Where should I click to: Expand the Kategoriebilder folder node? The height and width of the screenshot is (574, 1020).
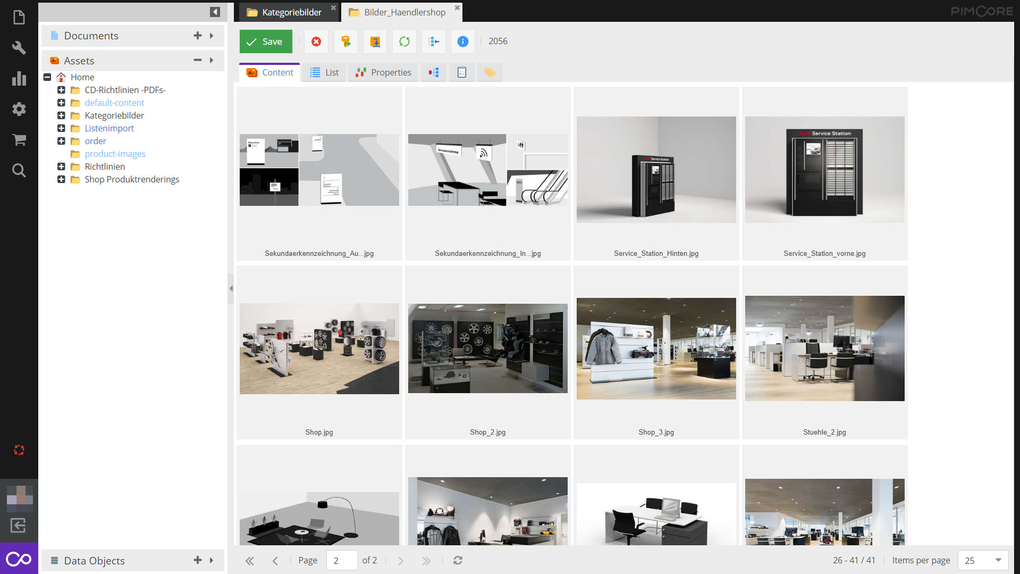click(61, 115)
